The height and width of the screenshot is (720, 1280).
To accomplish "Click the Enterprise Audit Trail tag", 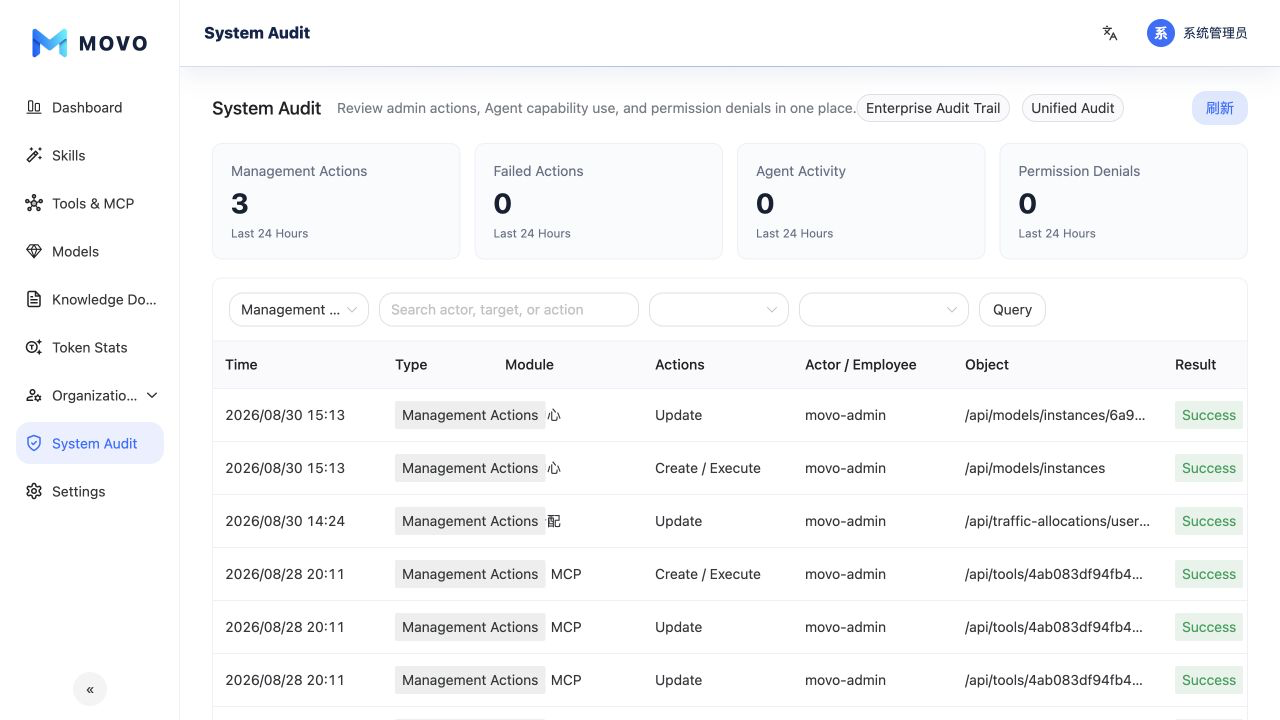I will pyautogui.click(x=933, y=108).
